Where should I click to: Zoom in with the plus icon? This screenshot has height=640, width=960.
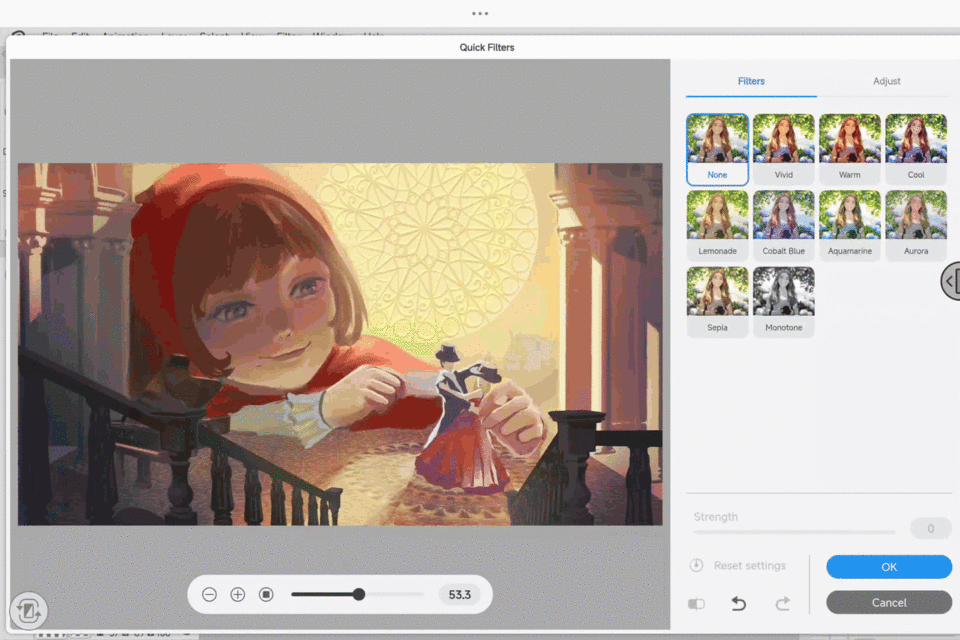click(x=238, y=595)
